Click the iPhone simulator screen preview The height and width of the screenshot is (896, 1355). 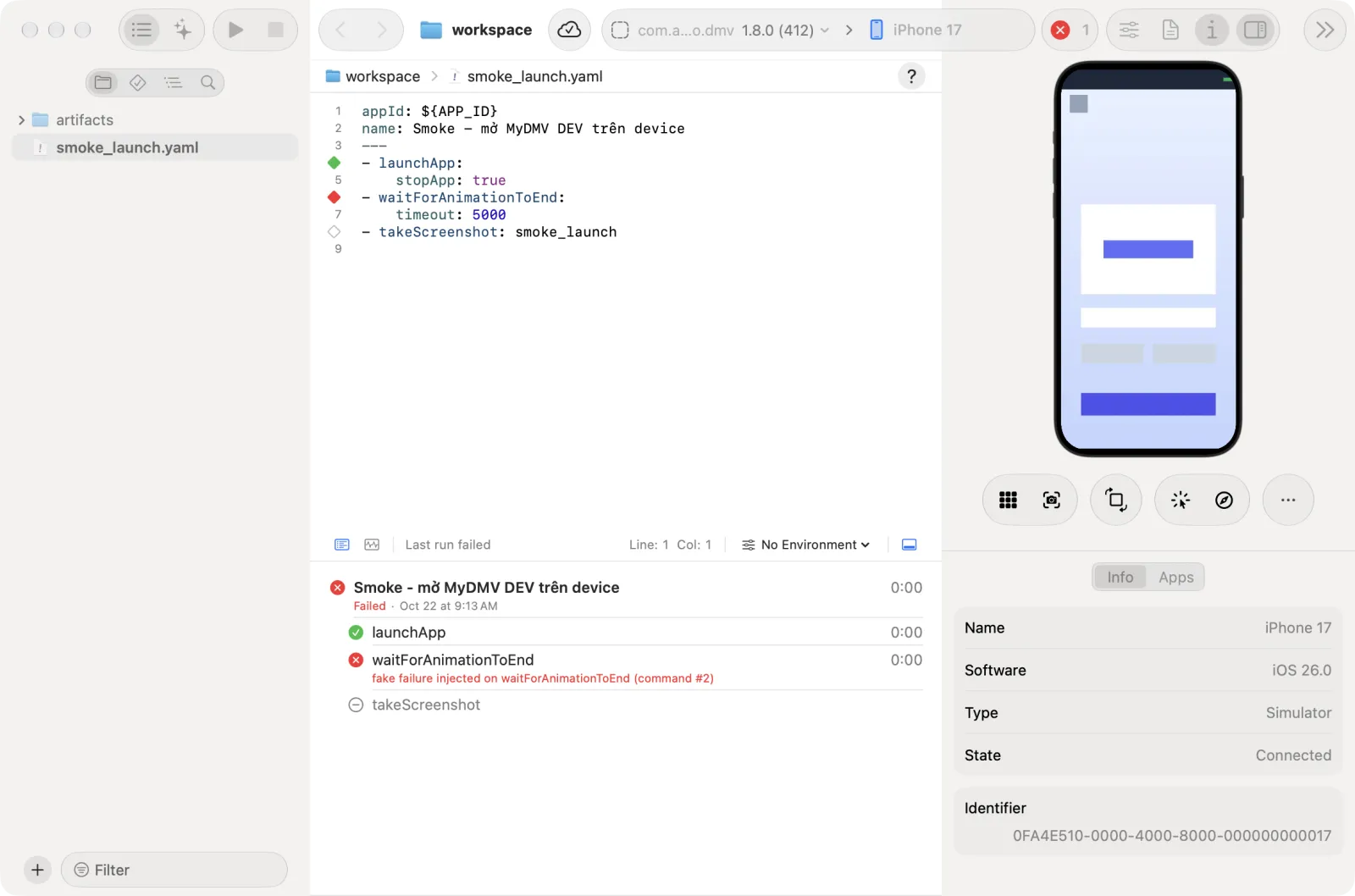pos(1148,259)
